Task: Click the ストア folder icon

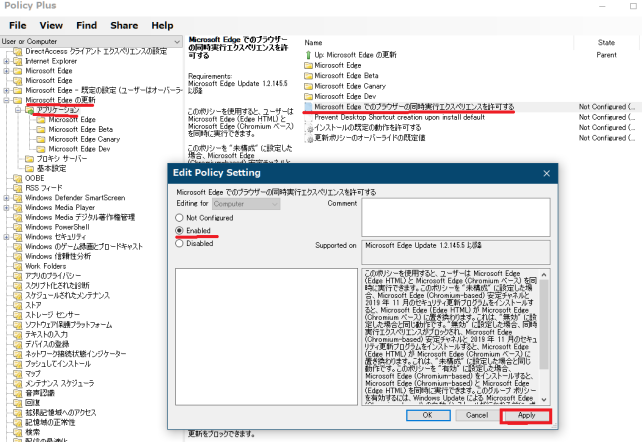Action: [18, 306]
